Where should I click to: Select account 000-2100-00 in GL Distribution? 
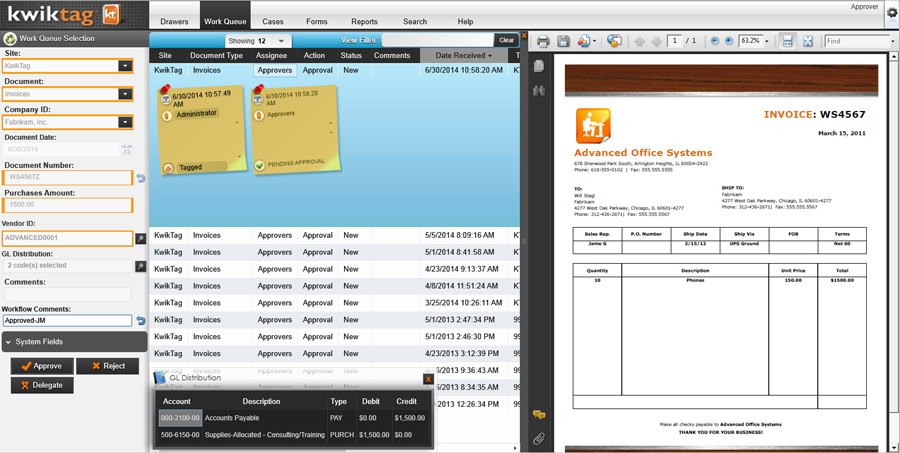pos(180,419)
